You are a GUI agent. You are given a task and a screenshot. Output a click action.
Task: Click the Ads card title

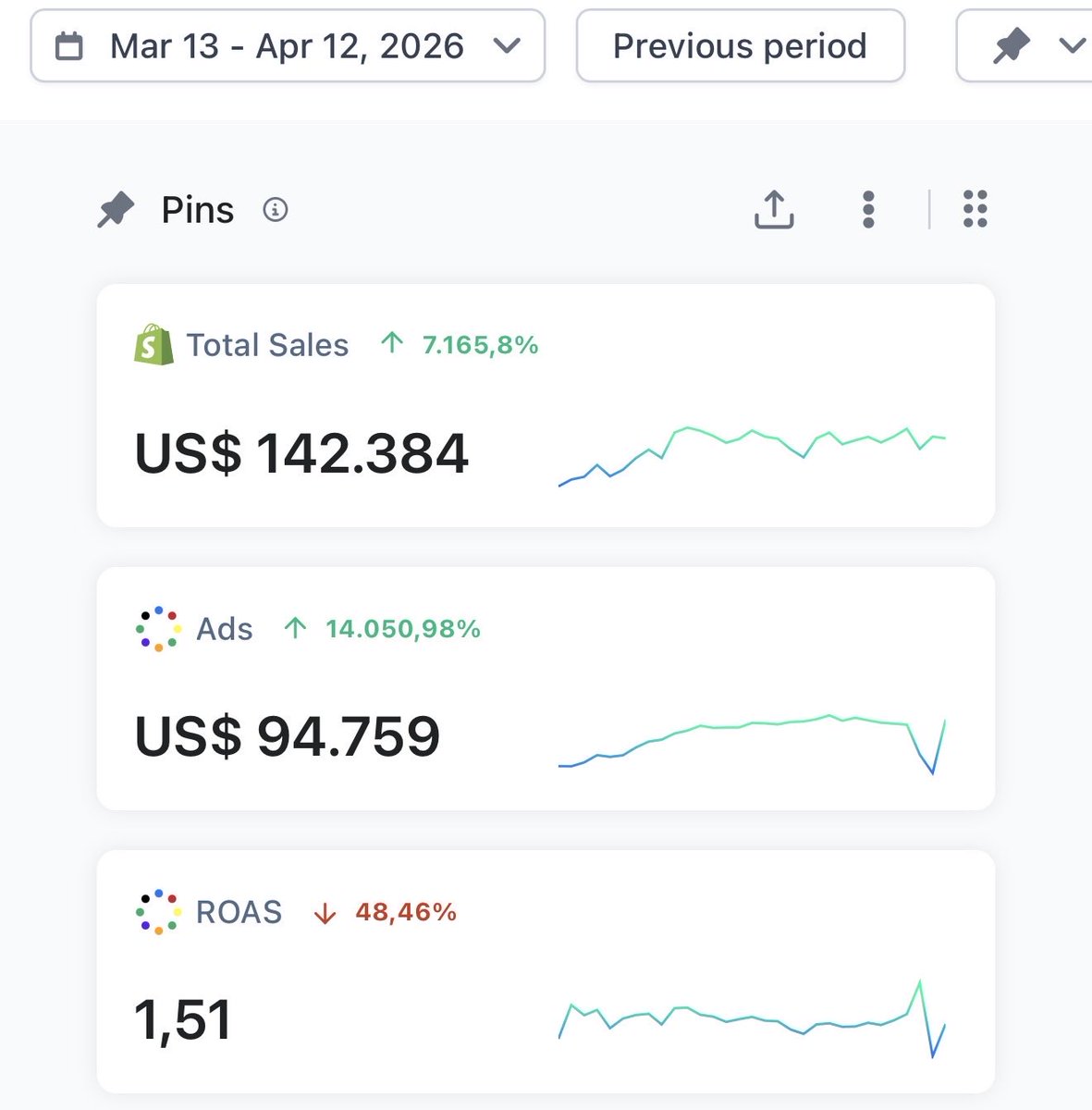tap(225, 629)
